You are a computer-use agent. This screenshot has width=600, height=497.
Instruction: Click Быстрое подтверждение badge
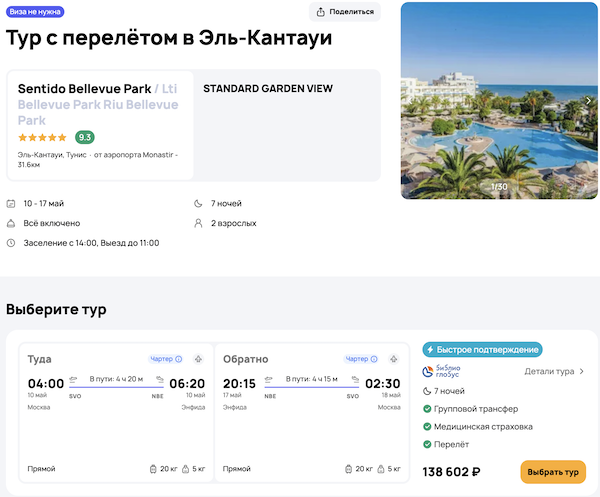(x=482, y=350)
